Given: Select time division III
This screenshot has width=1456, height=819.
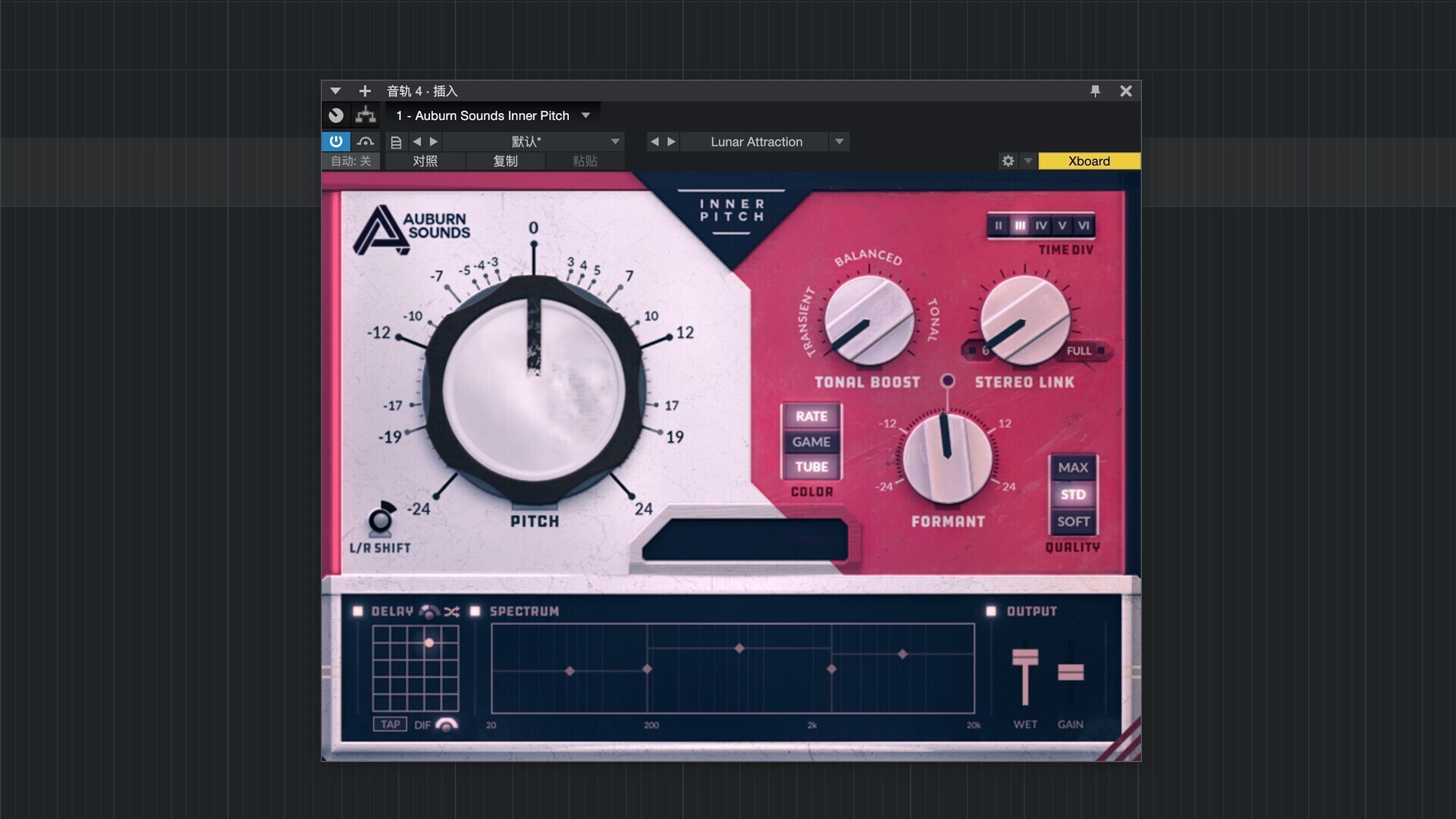Looking at the screenshot, I should pos(1020,225).
